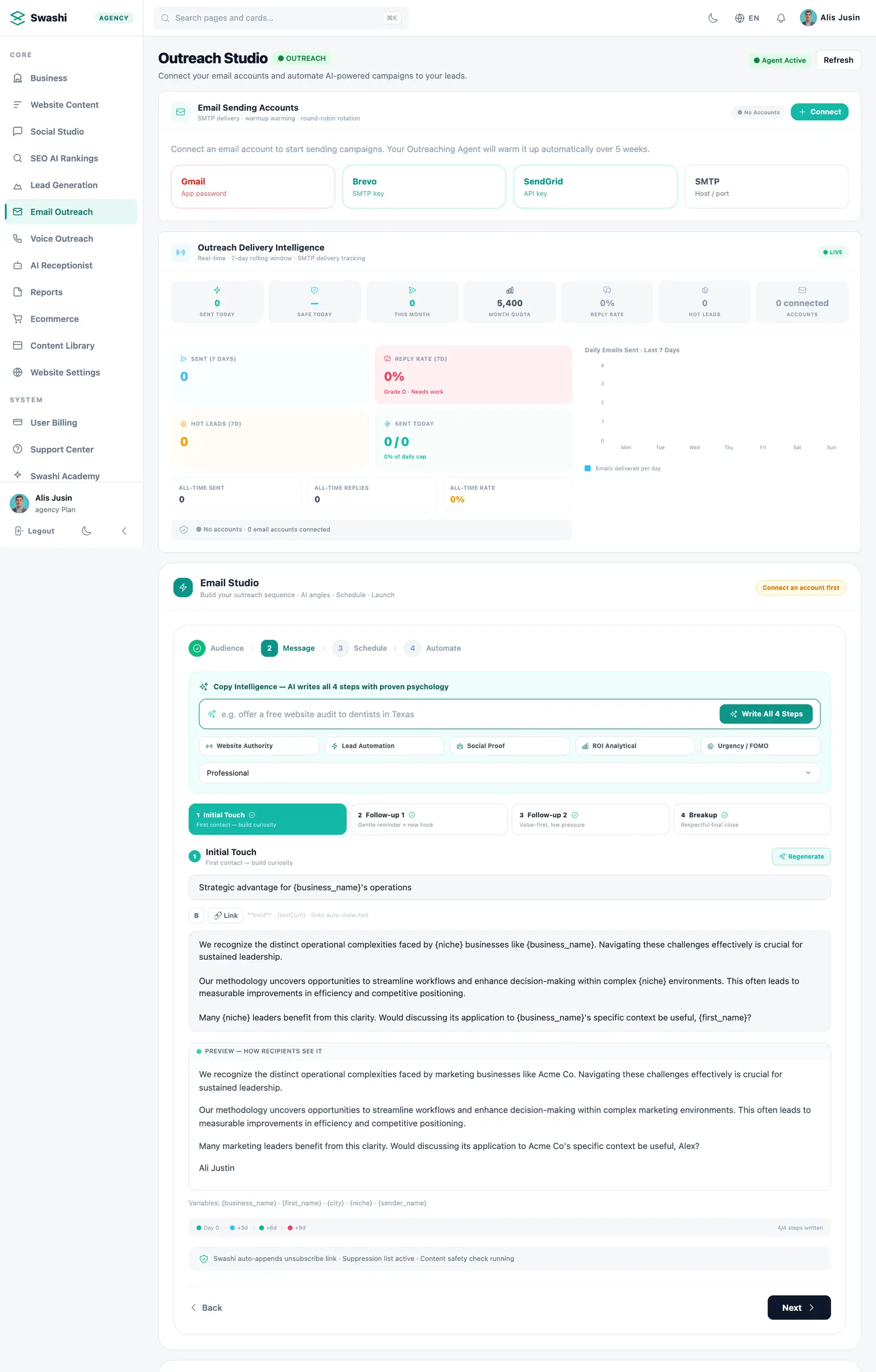Select the ROI Analytical angle

[x=635, y=746]
